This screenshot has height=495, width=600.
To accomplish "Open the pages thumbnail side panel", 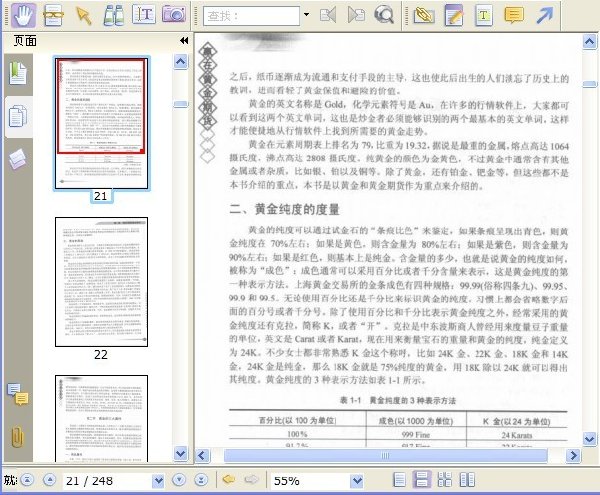I will click(18, 116).
